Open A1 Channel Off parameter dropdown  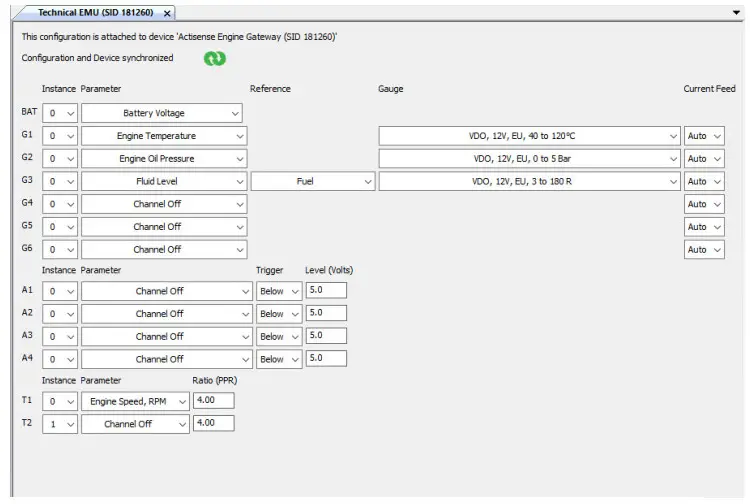coord(167,291)
